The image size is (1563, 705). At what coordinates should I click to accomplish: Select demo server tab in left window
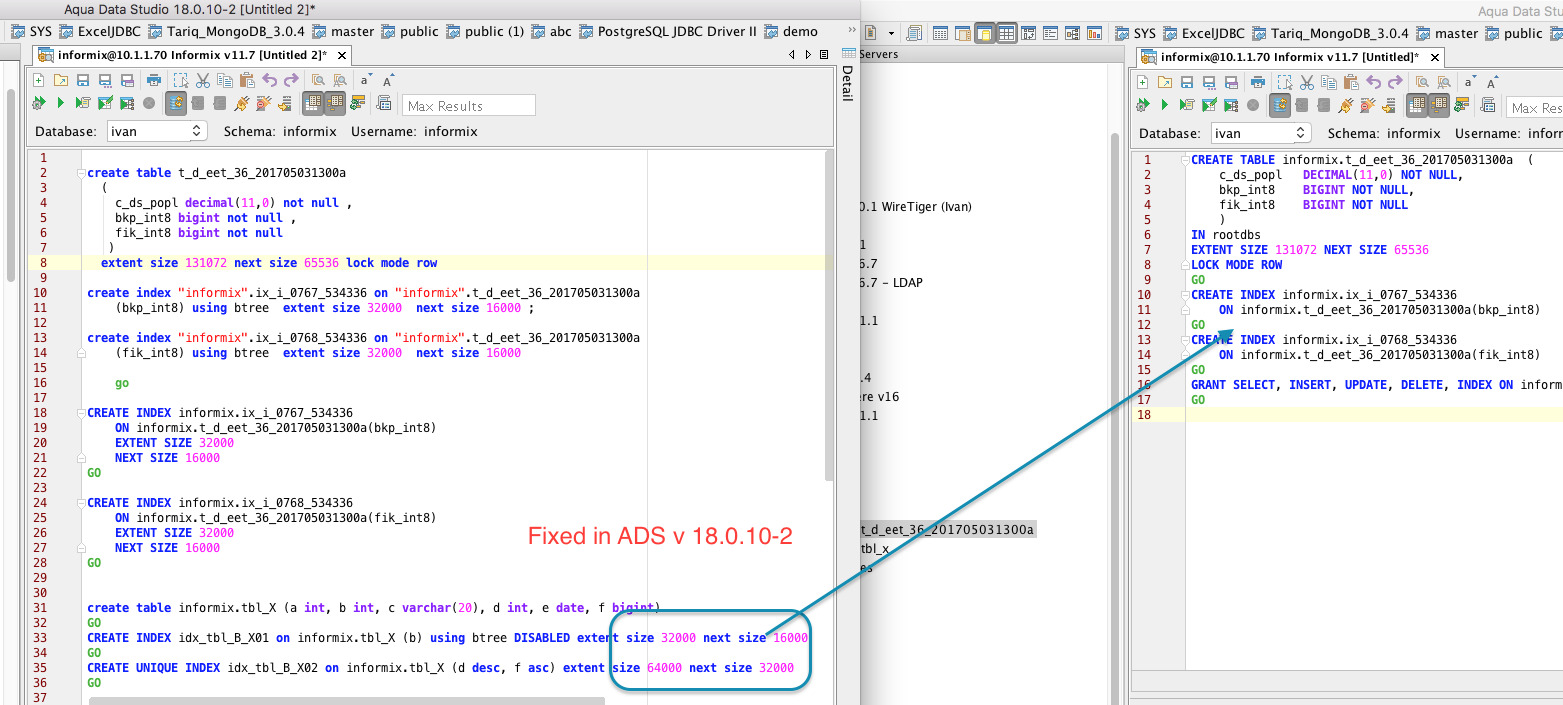[x=791, y=31]
